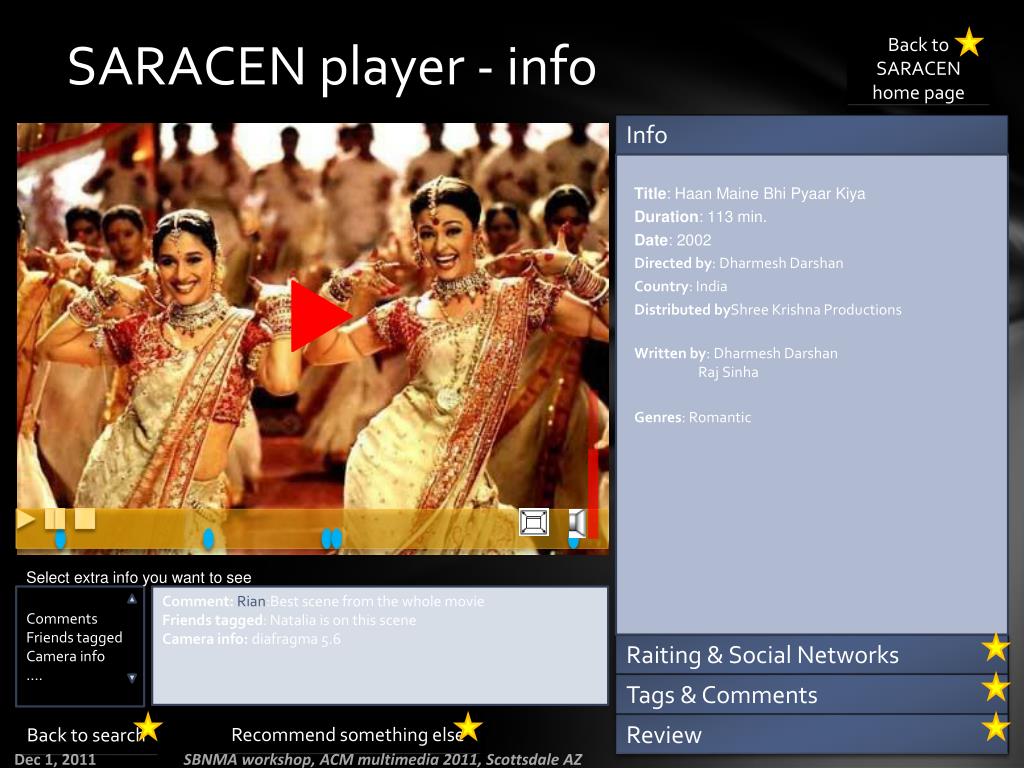The image size is (1024, 768).
Task: Click the comment "Best scene from the whole movie"
Action: point(377,601)
